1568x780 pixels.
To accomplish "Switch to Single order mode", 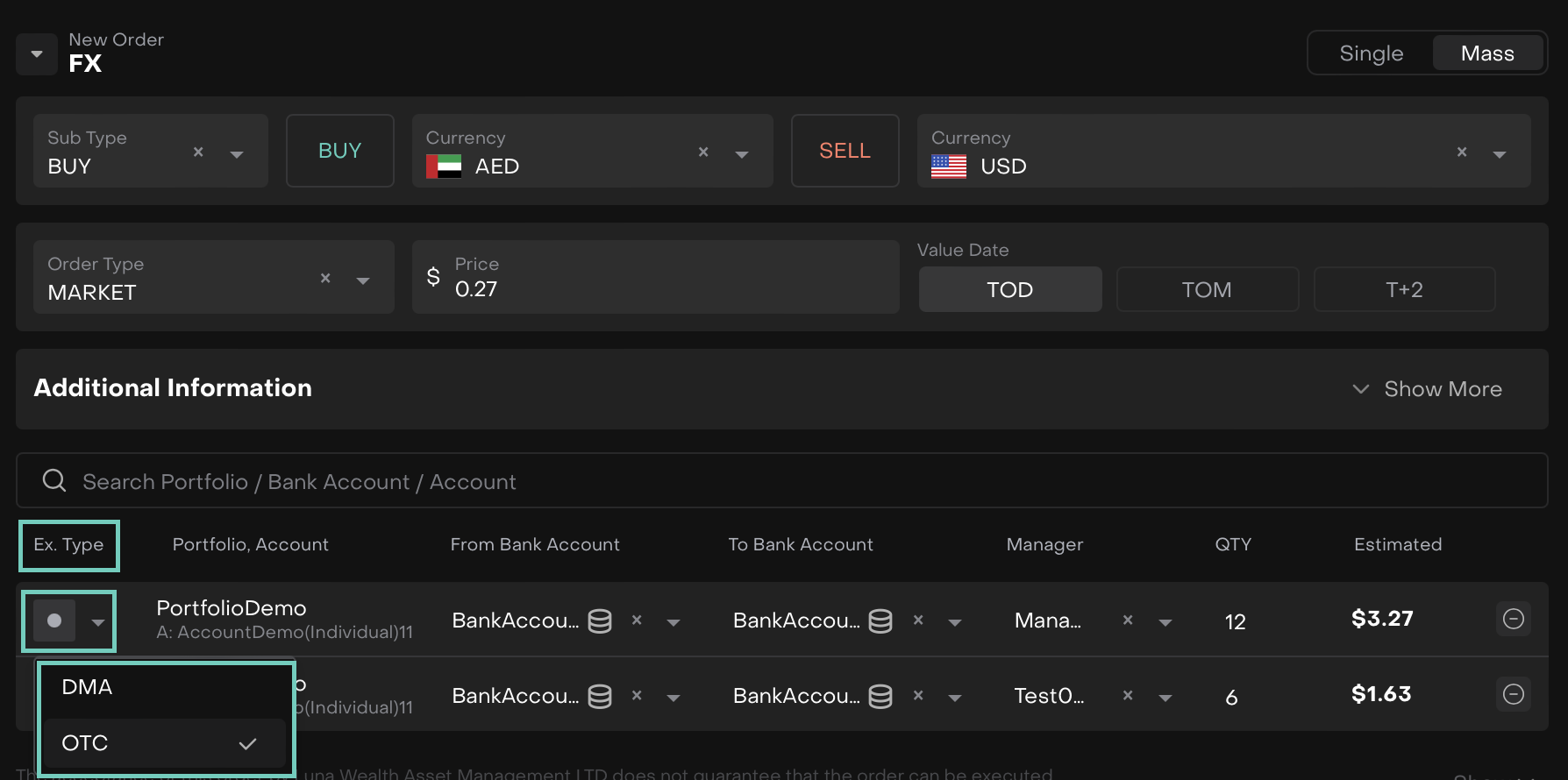I will pyautogui.click(x=1371, y=53).
